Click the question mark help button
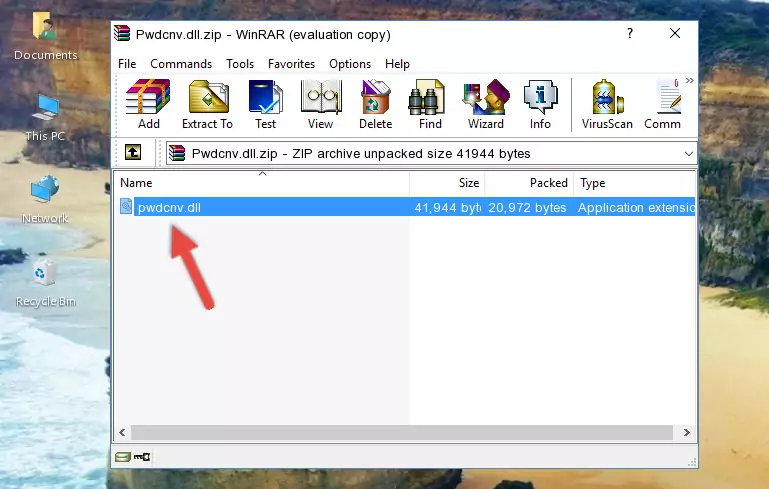 pyautogui.click(x=630, y=33)
